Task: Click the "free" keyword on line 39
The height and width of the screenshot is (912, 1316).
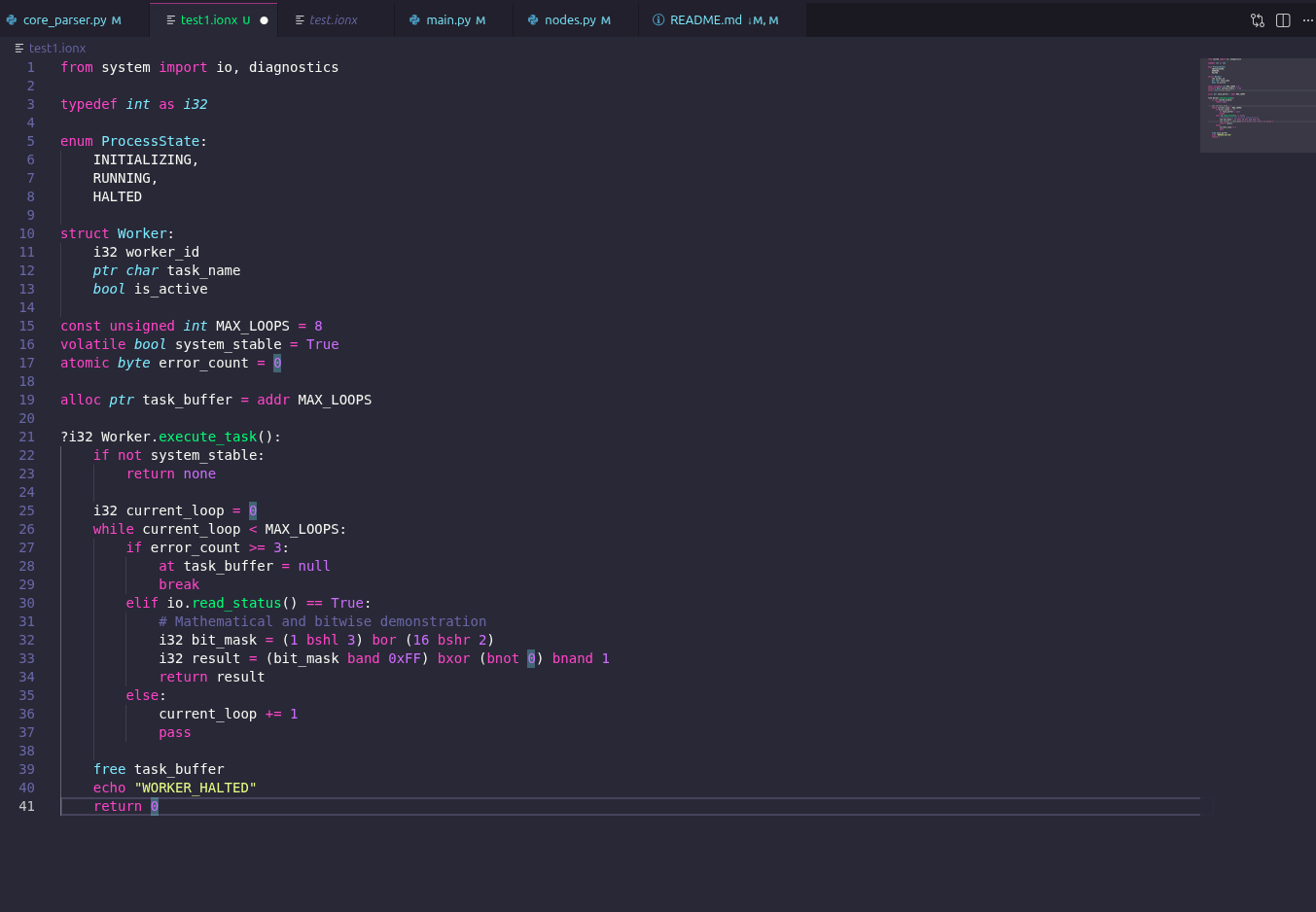Action: tap(110, 769)
